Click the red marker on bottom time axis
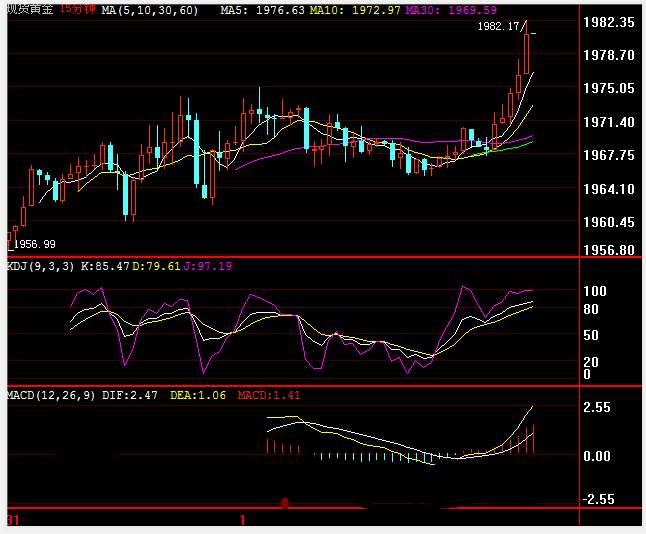Screen dimensions: 646x534 click(x=285, y=503)
